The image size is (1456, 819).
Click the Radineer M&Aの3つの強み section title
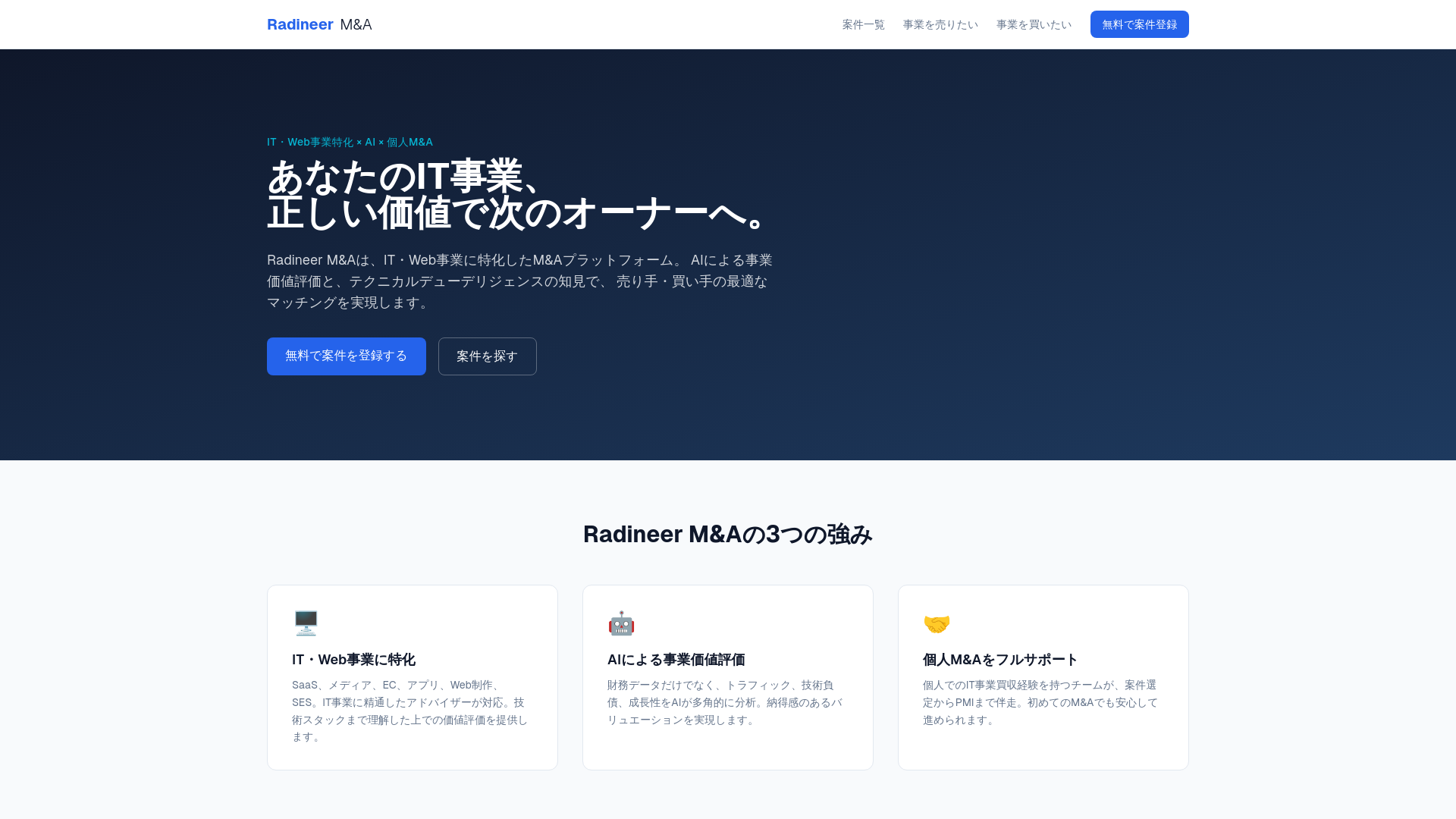point(728,535)
